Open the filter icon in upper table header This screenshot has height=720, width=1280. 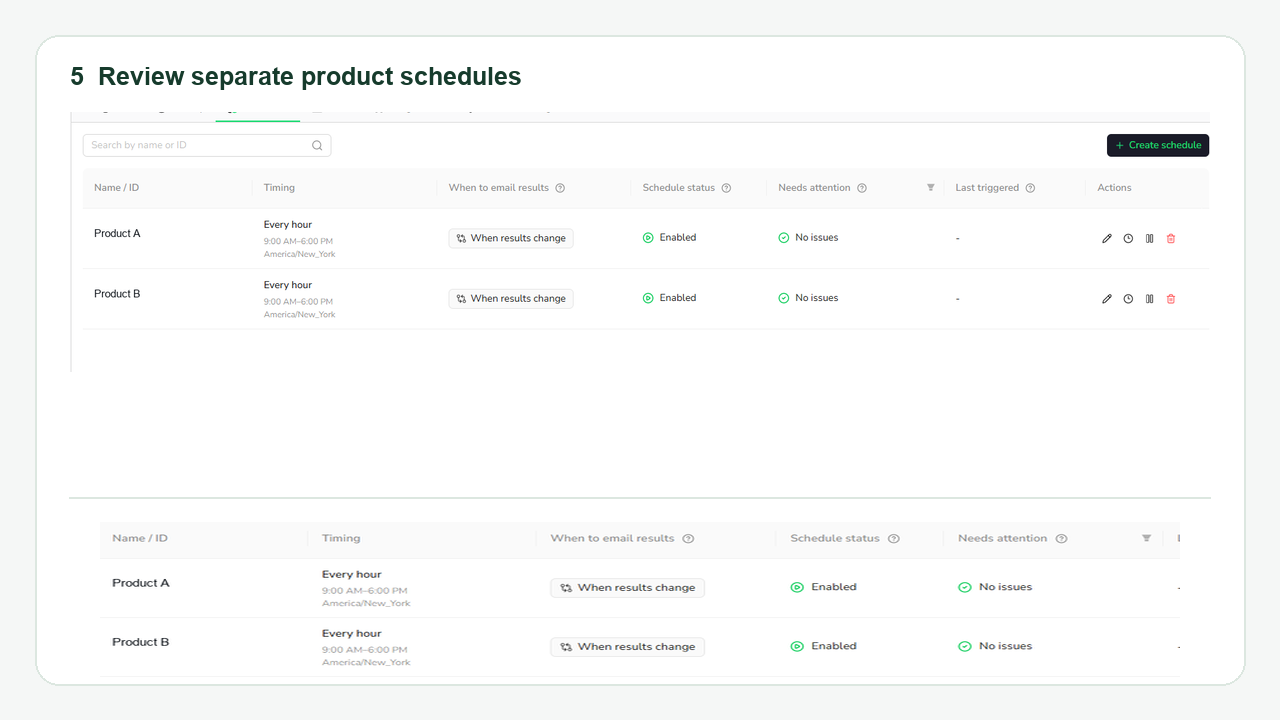tap(931, 188)
